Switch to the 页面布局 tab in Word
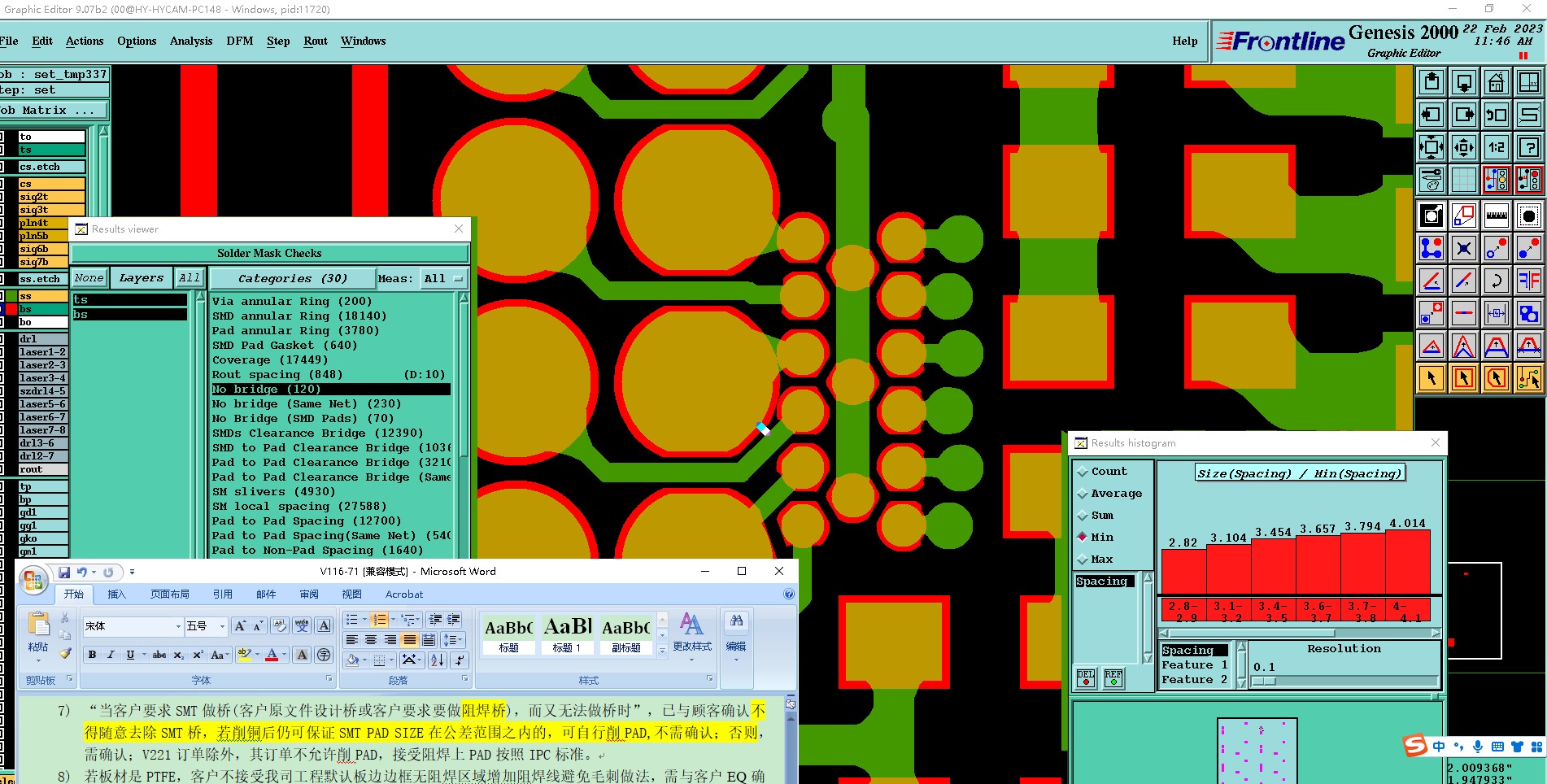This screenshot has height=784, width=1547. click(x=170, y=595)
